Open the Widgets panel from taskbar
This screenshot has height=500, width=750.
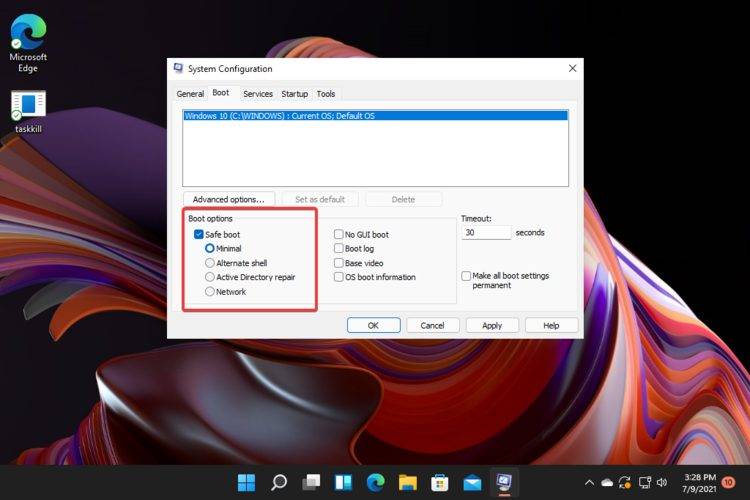343,483
